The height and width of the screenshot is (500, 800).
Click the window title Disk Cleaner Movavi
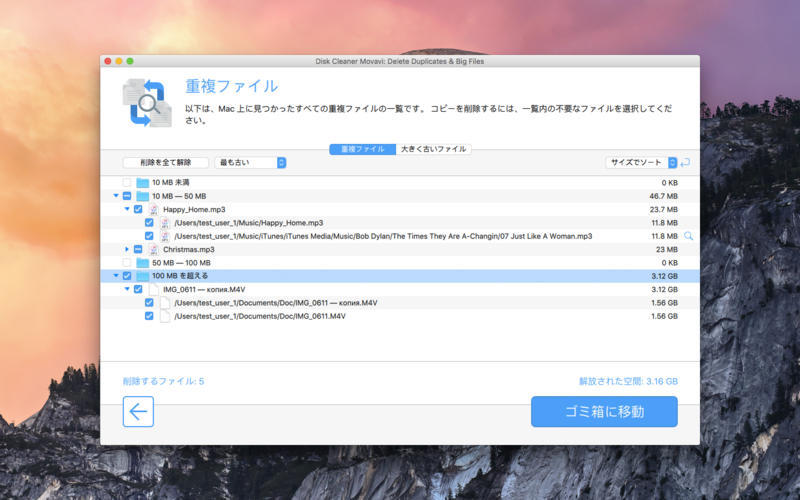tap(399, 61)
